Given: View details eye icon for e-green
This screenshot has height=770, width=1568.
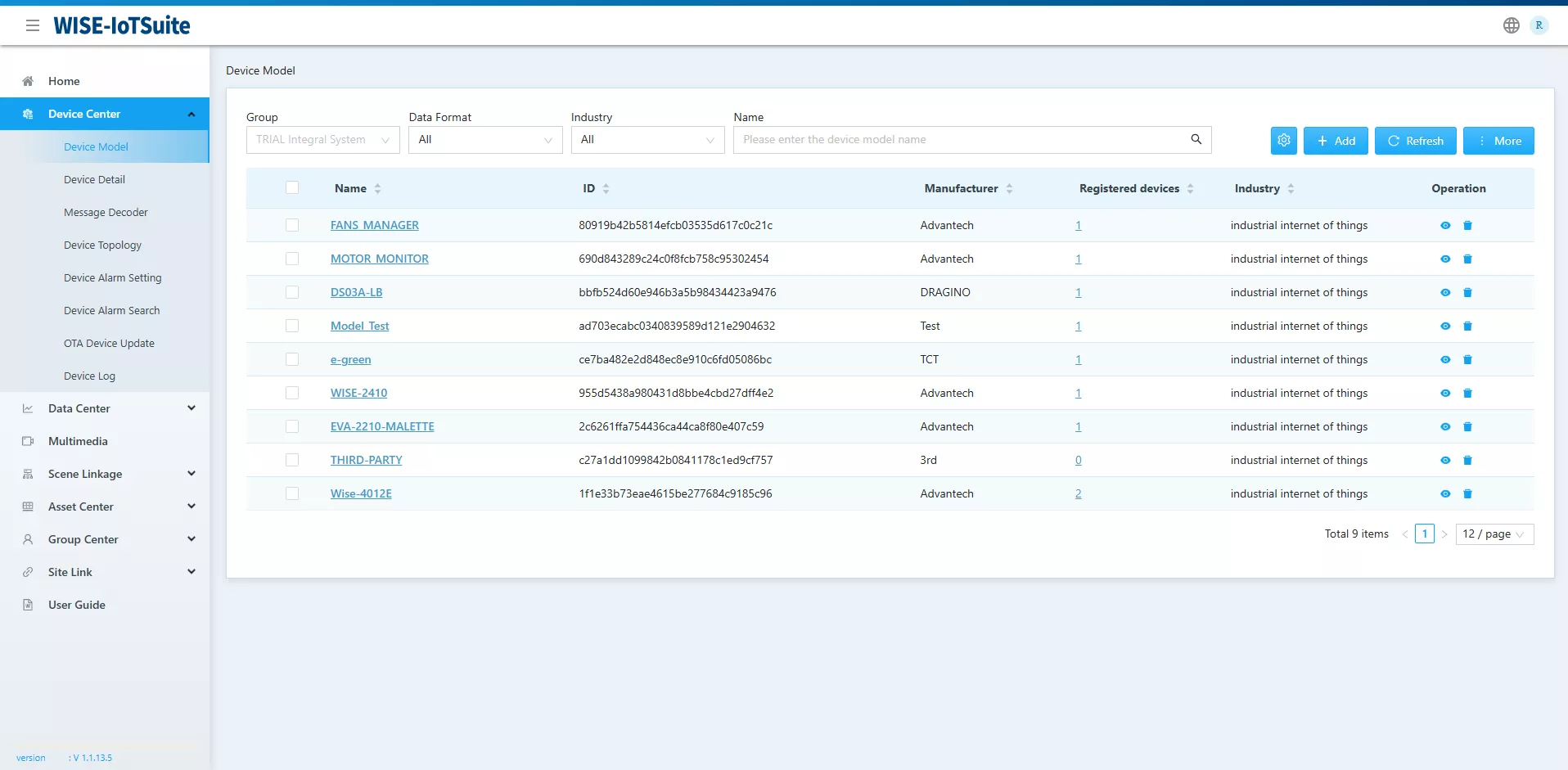Looking at the screenshot, I should click(x=1445, y=360).
